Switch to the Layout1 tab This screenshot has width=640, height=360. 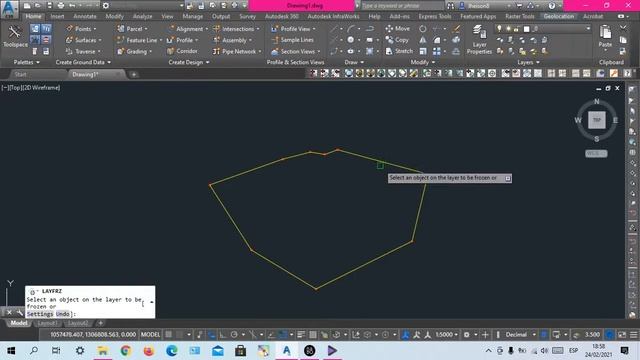47,323
